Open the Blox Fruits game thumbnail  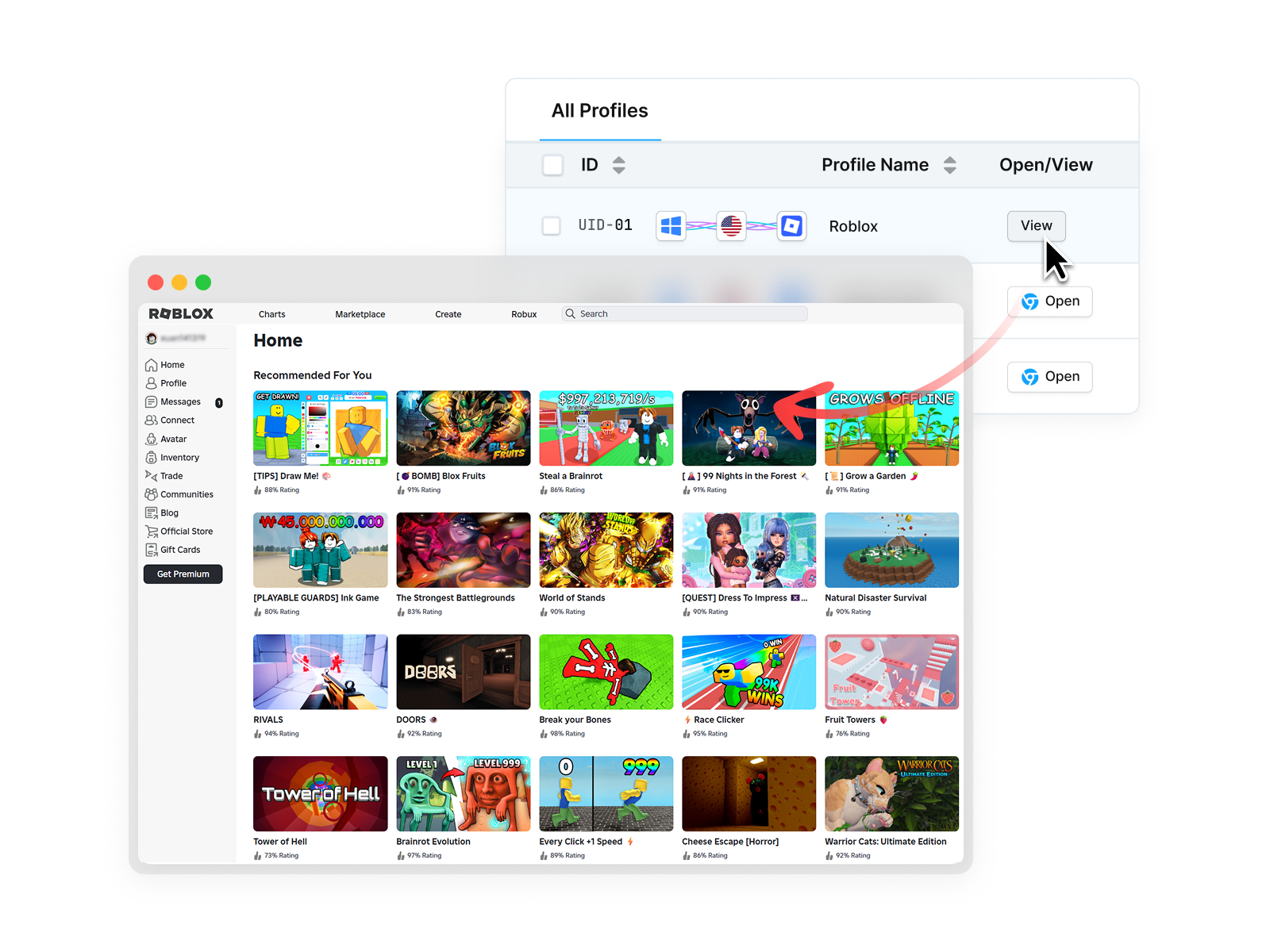coord(464,428)
